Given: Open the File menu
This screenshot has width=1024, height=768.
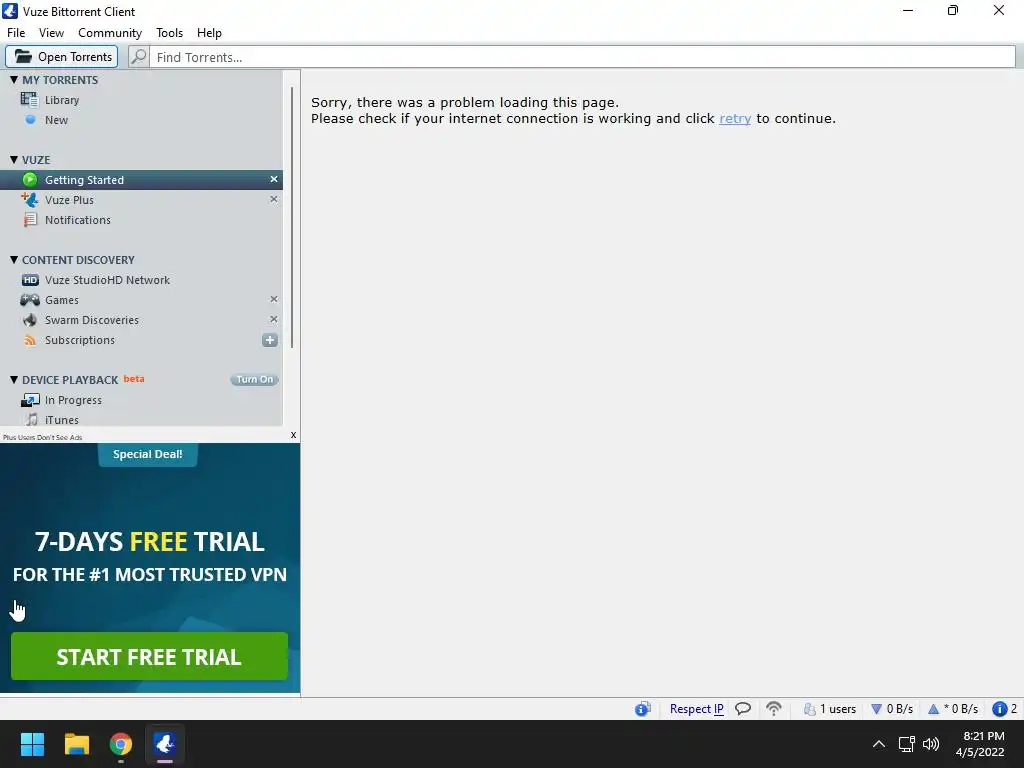Looking at the screenshot, I should pos(16,33).
